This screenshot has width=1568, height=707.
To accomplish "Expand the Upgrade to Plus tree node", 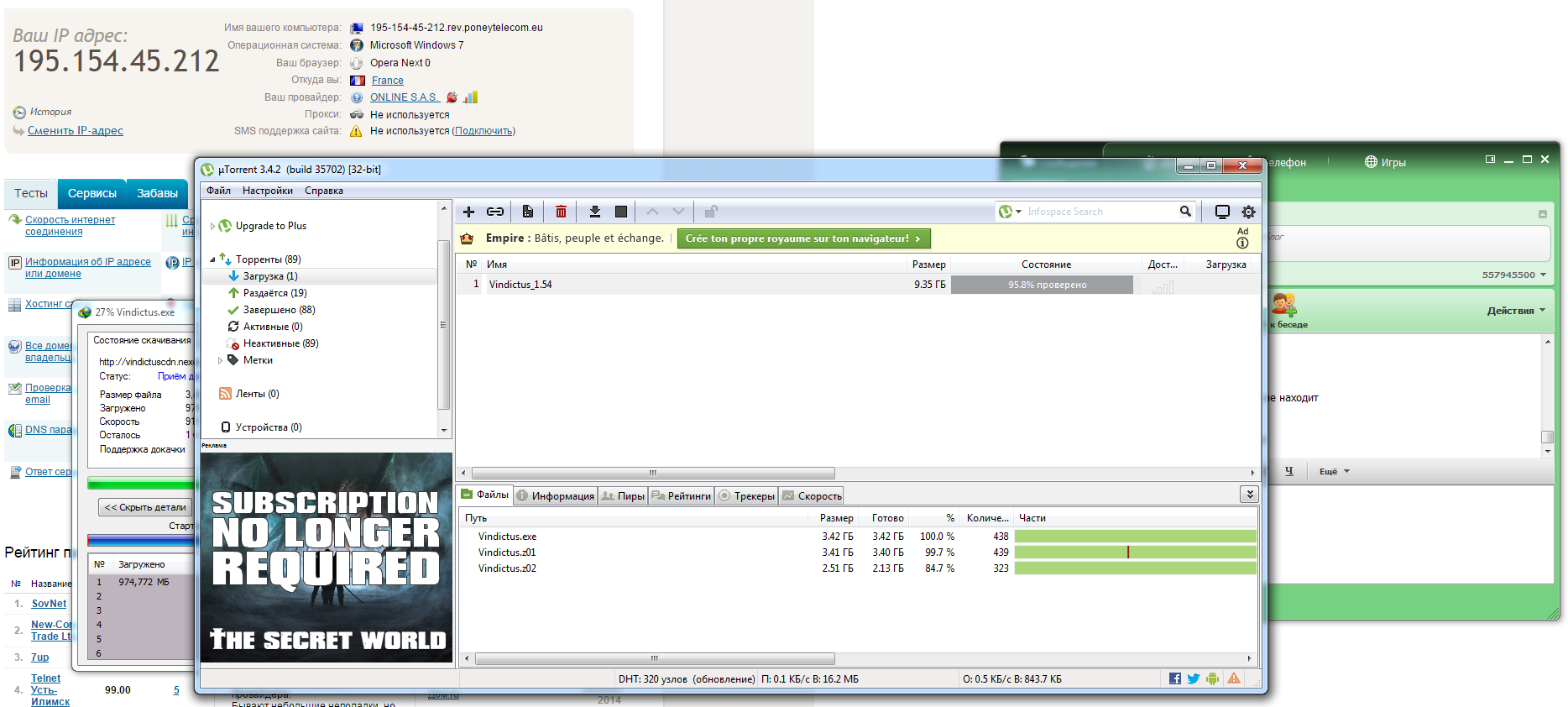I will (212, 226).
